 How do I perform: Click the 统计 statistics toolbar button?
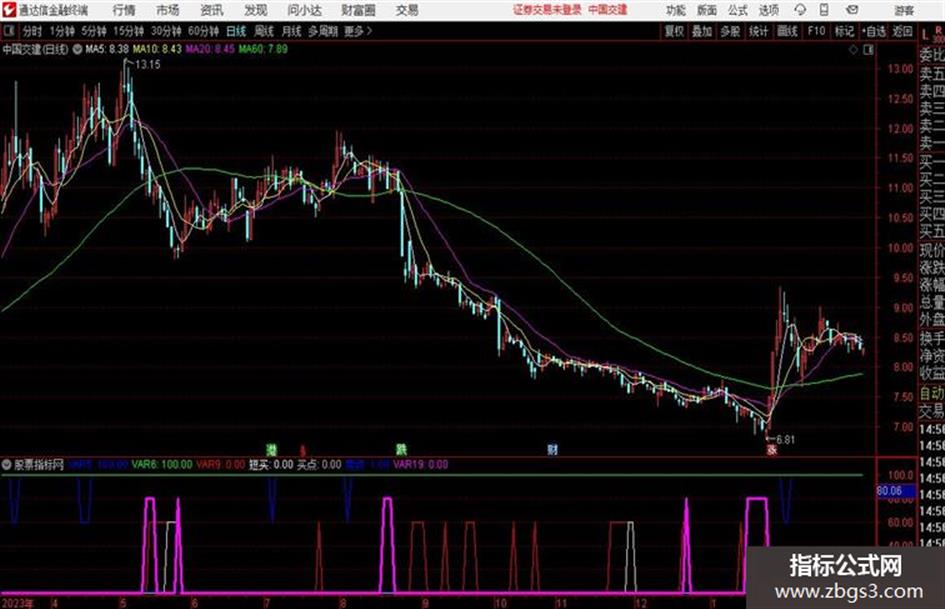pos(758,31)
